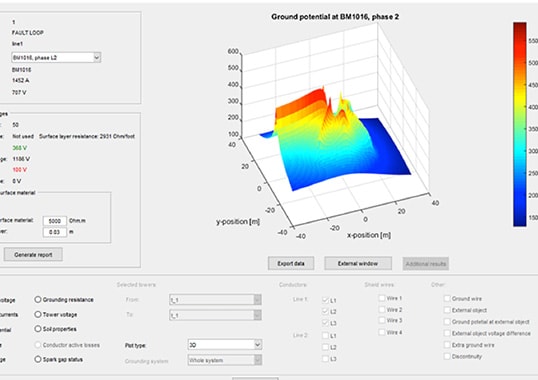
Task: Click the surface material resistivity field
Action: 55,221
